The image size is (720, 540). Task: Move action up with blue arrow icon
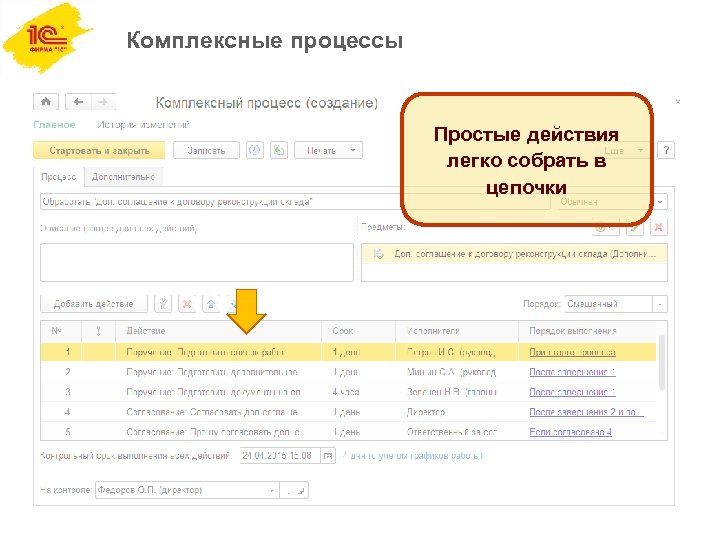(211, 304)
